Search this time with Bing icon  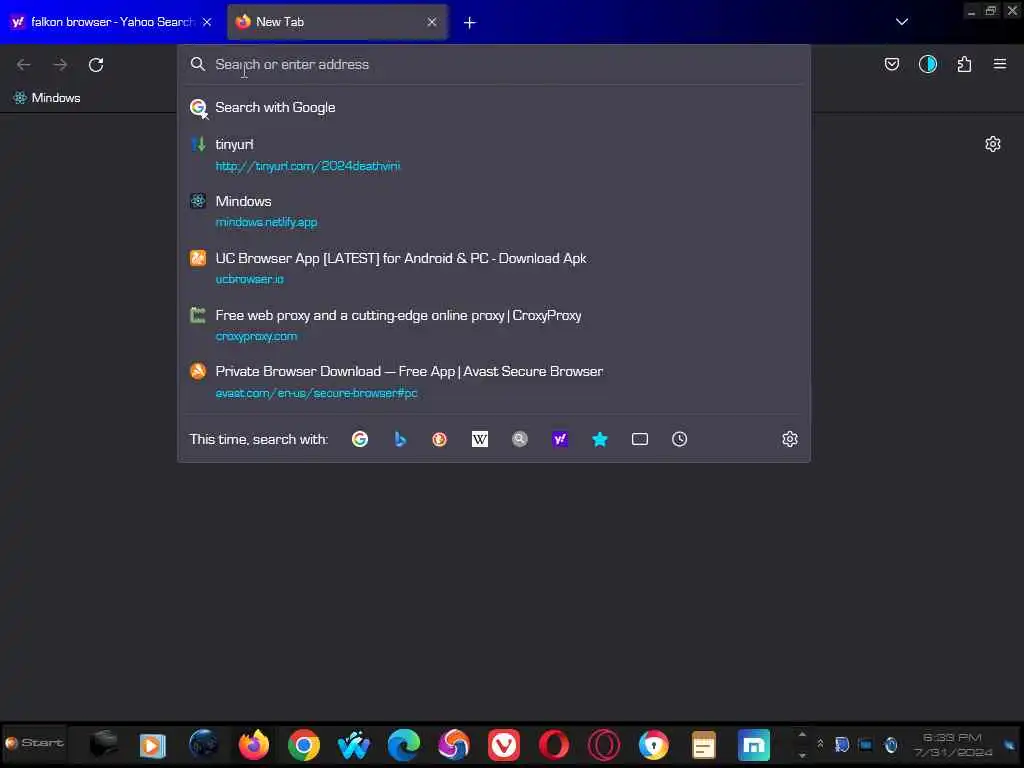[400, 440]
